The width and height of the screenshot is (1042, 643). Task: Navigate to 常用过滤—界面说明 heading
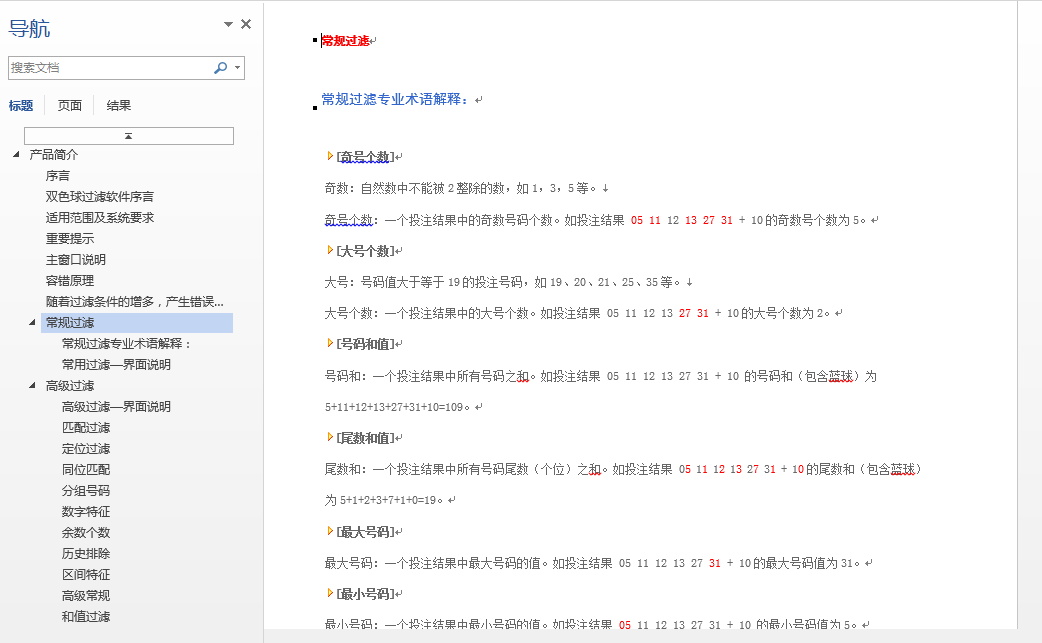(116, 365)
